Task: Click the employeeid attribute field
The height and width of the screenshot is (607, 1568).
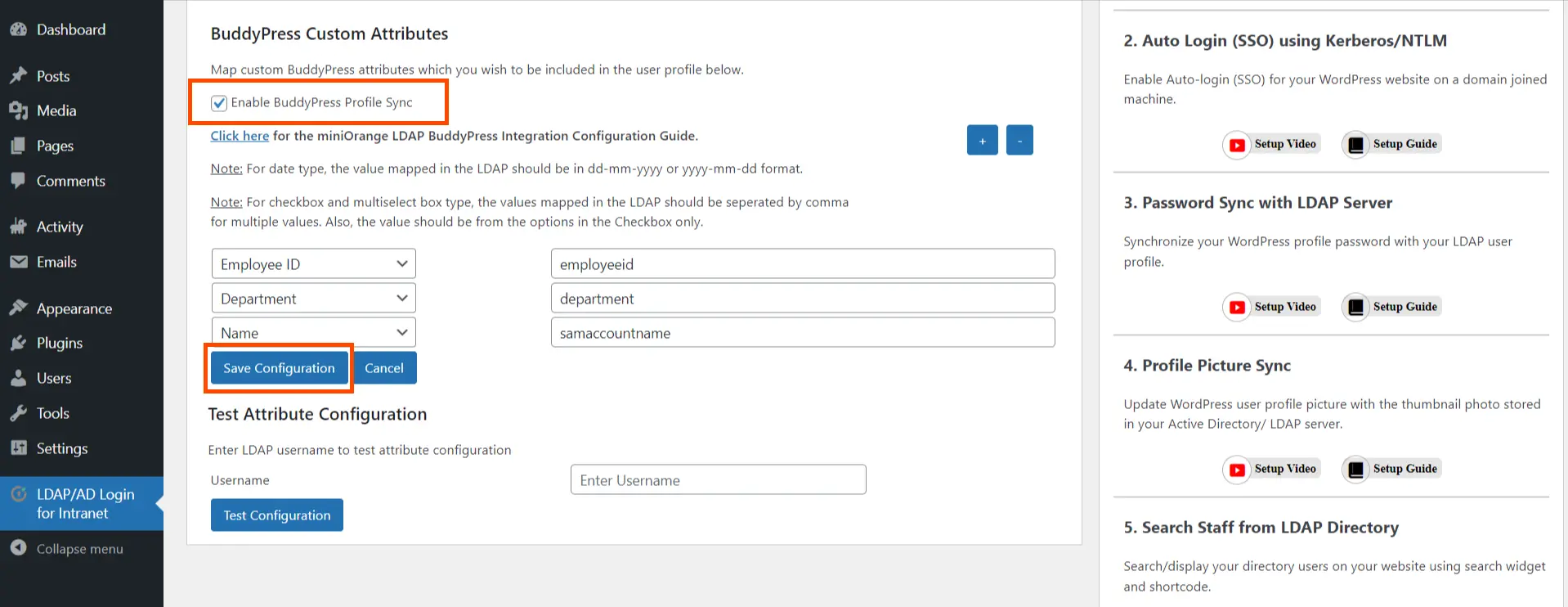Action: pos(803,263)
